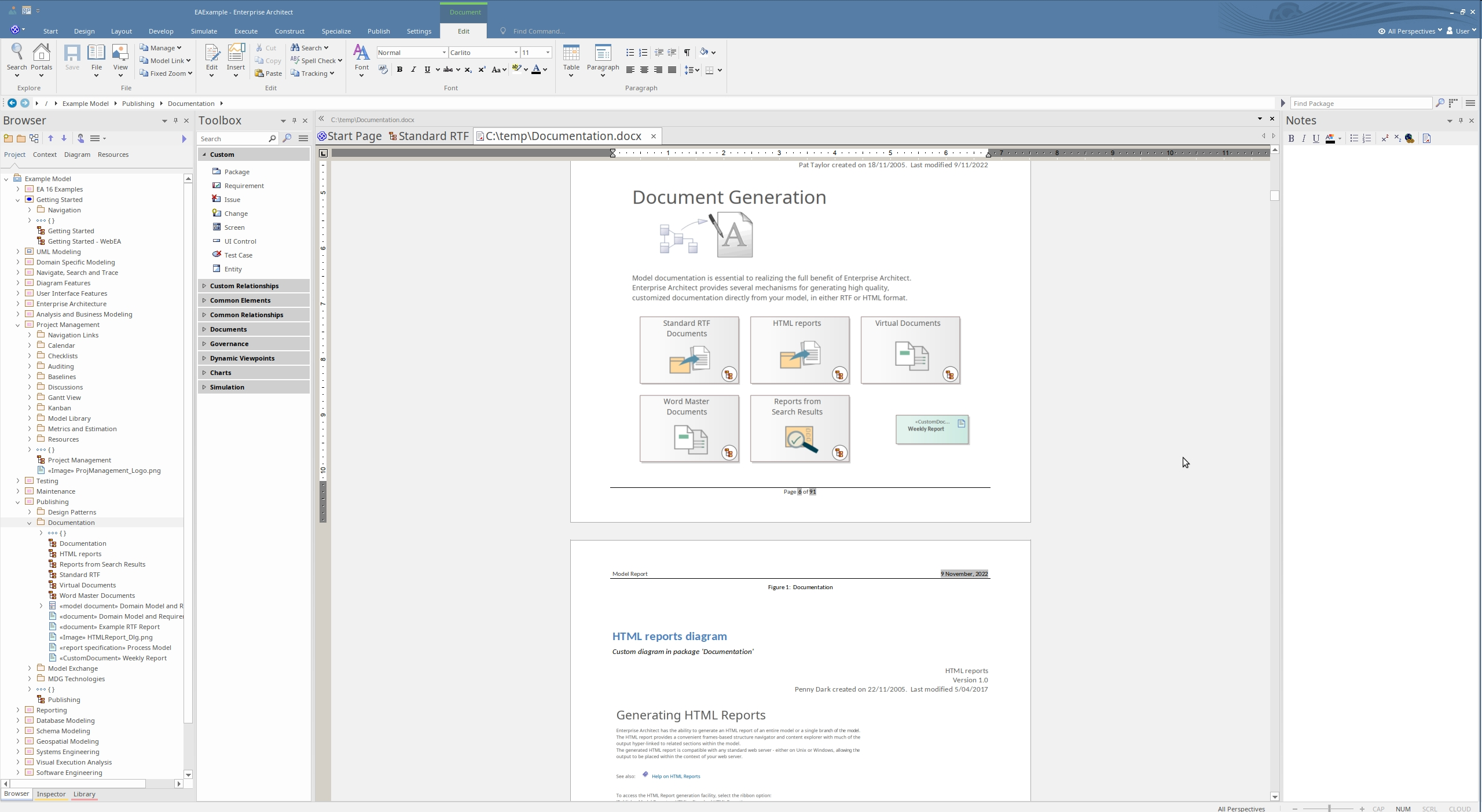Click the ribbon bulleted list icon

pyautogui.click(x=630, y=52)
